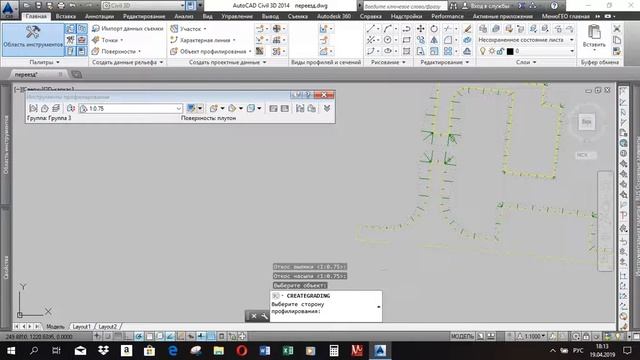Screen dimensions: 640x360
Task: Click Set grading group icon
Action: (33, 108)
